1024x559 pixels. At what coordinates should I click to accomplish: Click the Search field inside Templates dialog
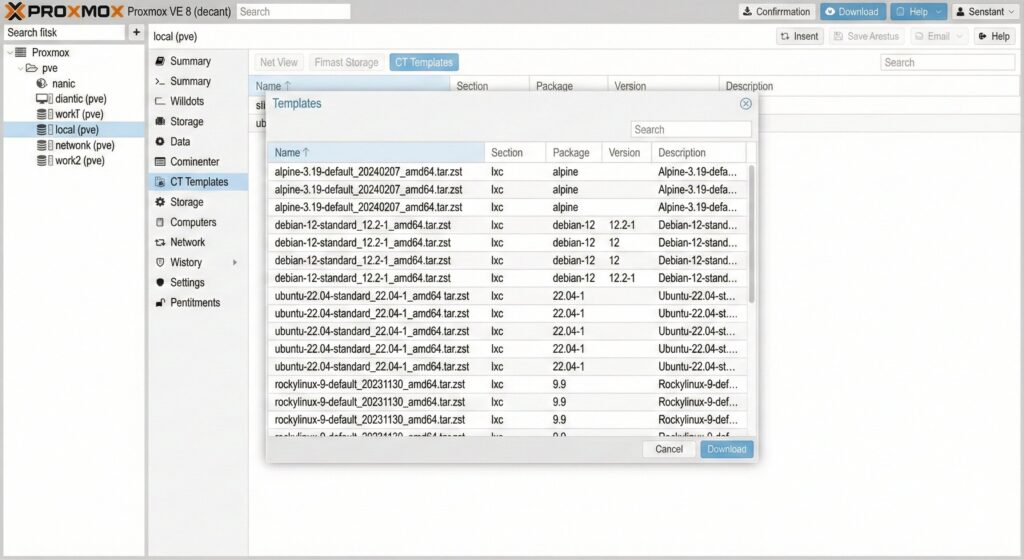coord(691,130)
